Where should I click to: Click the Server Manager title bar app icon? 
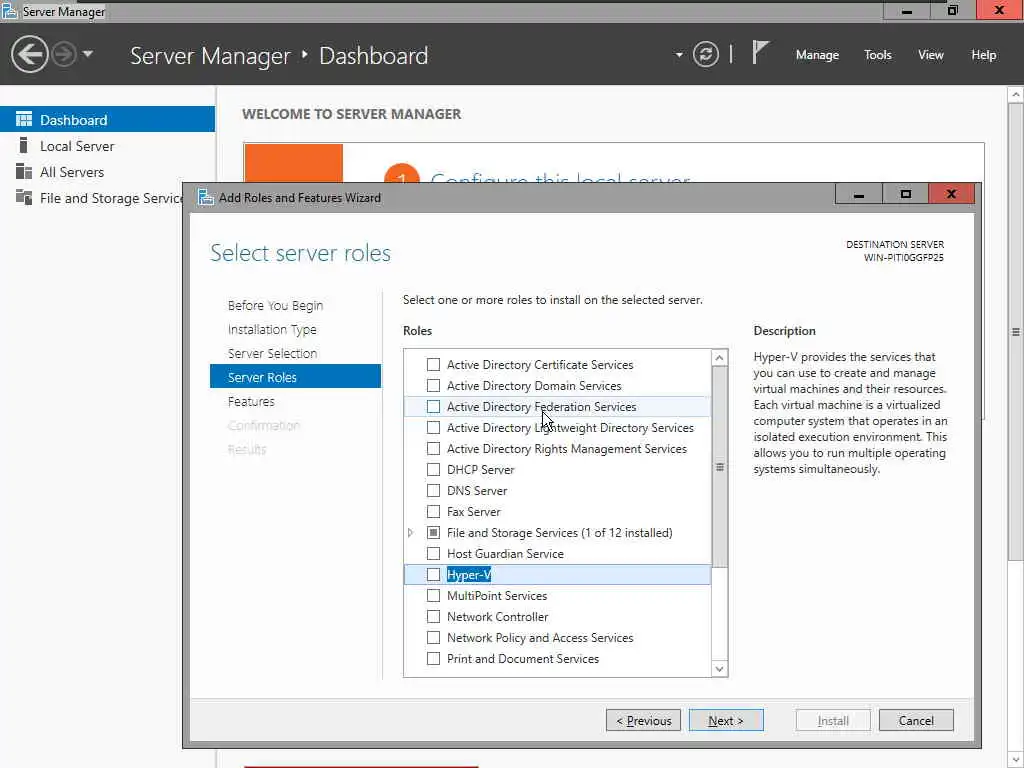pyautogui.click(x=9, y=10)
